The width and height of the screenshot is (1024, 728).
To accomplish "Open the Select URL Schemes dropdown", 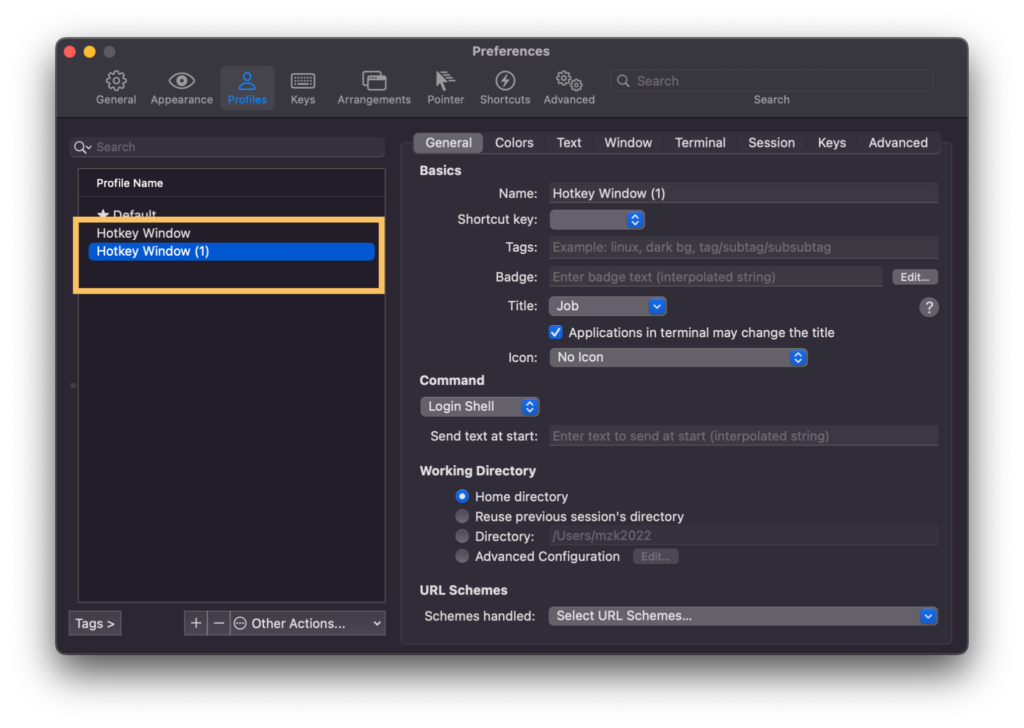I will pos(743,616).
